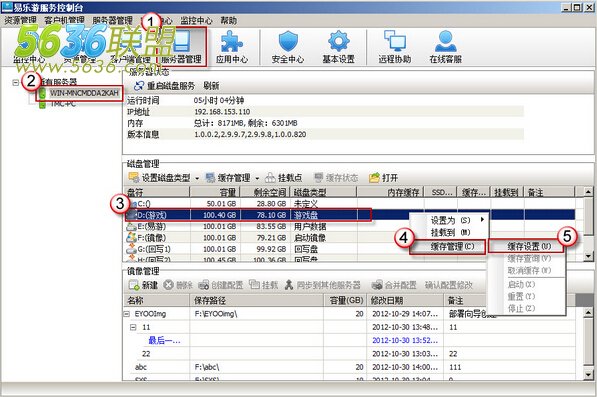Click 打开 folder button
The height and width of the screenshot is (397, 597).
[x=384, y=178]
